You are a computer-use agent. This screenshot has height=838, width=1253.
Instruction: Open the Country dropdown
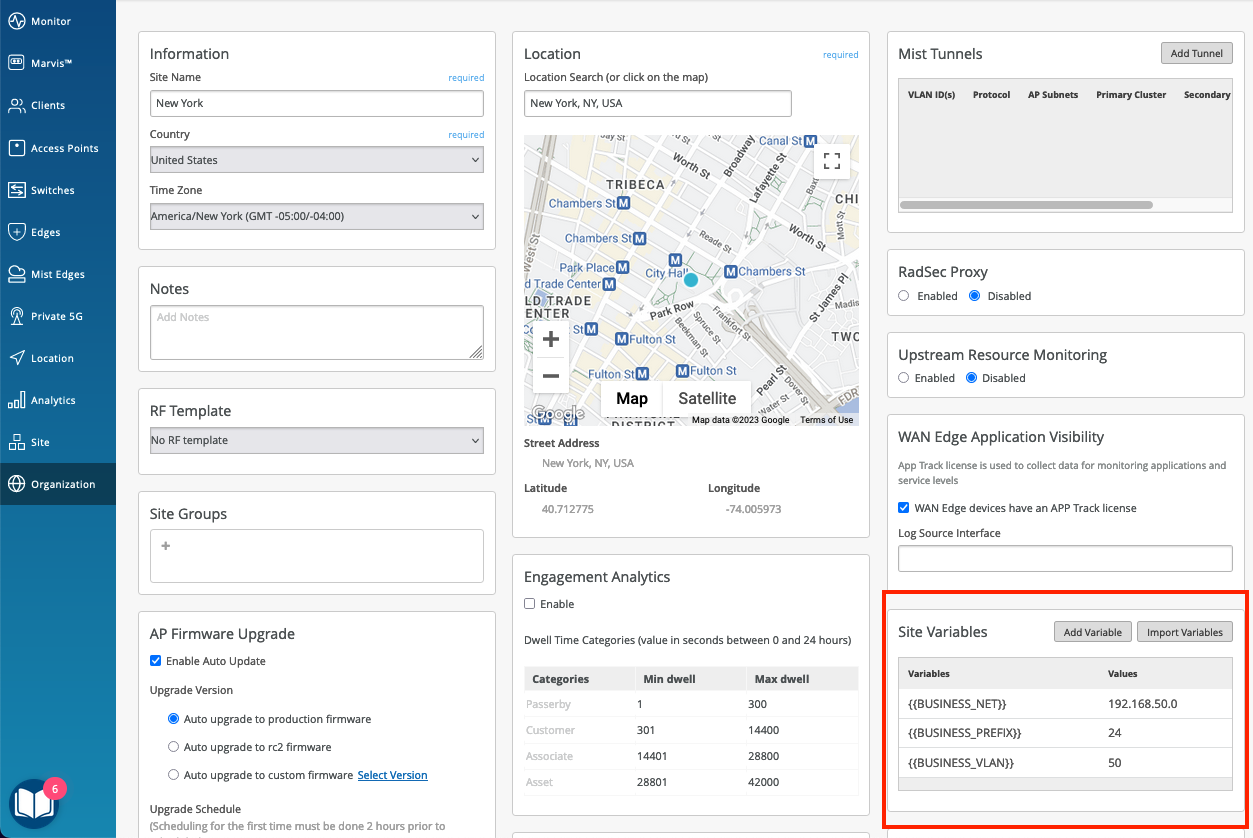pyautogui.click(x=316, y=160)
